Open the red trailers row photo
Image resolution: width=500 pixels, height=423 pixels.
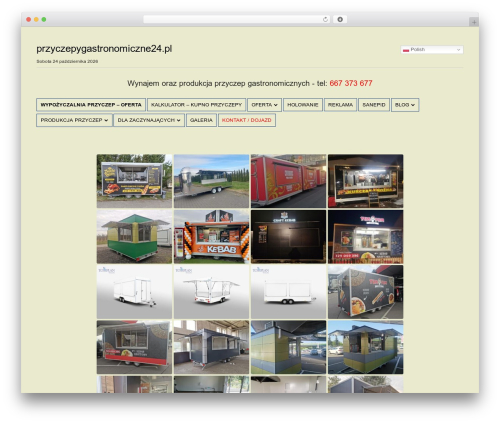coord(288,181)
